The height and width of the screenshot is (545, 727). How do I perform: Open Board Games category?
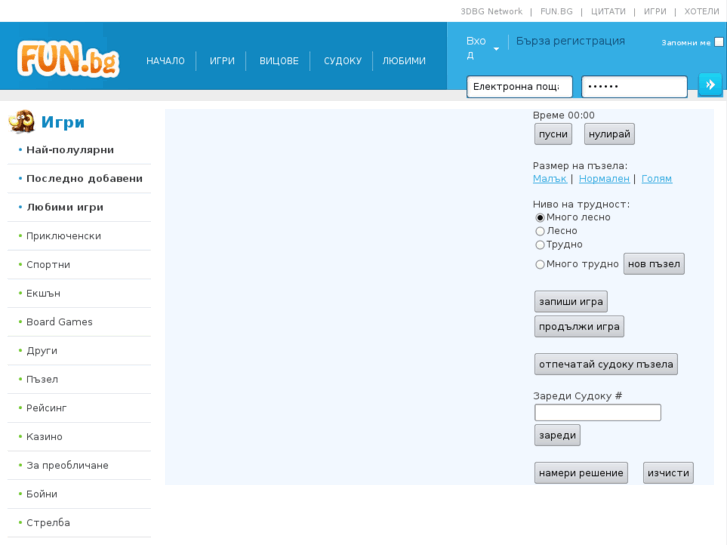(59, 322)
